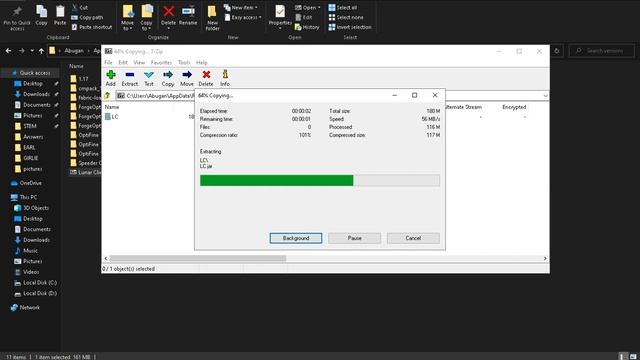The height and width of the screenshot is (360, 640).
Task: Open the New item dropdown
Action: [241, 7]
